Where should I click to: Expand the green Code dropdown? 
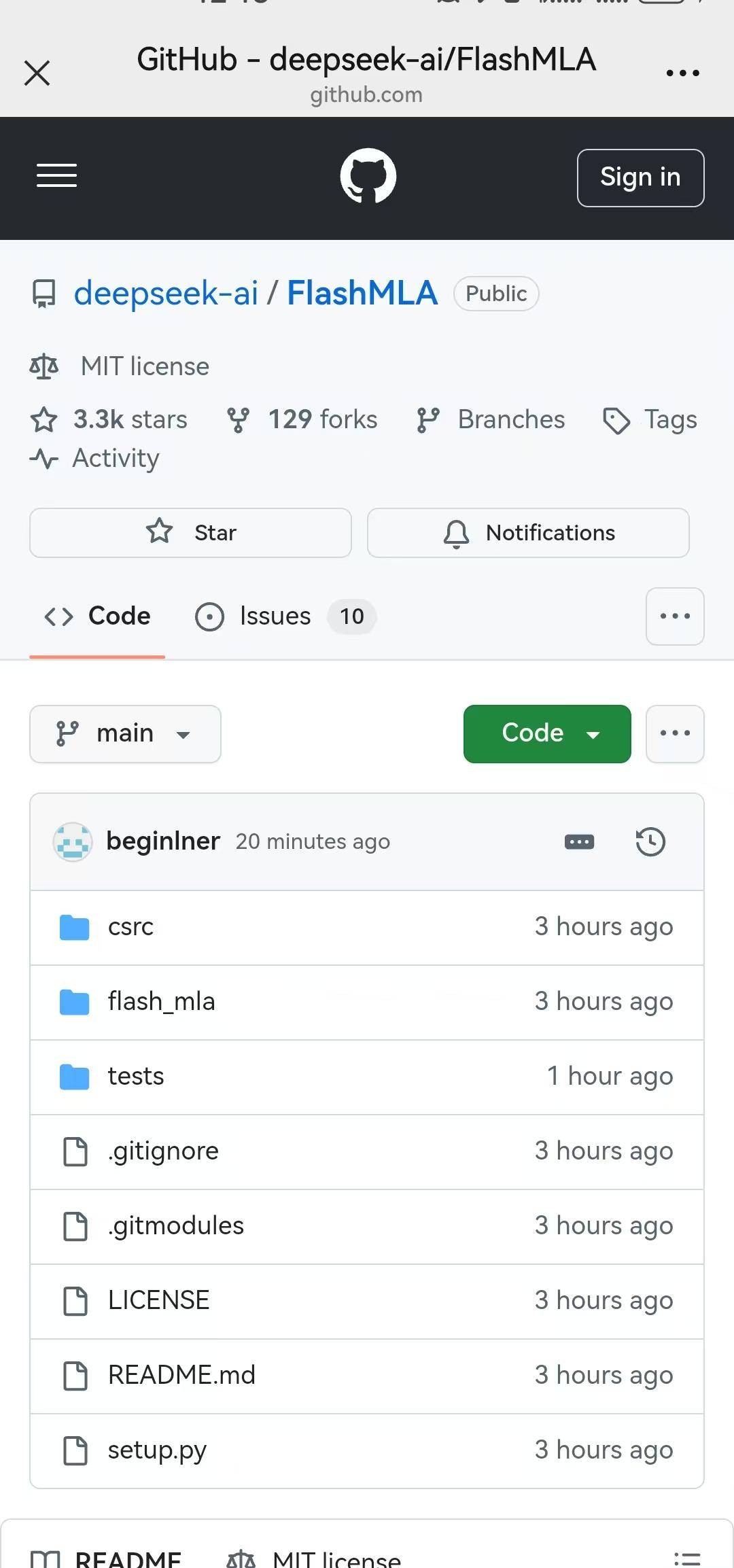(547, 734)
